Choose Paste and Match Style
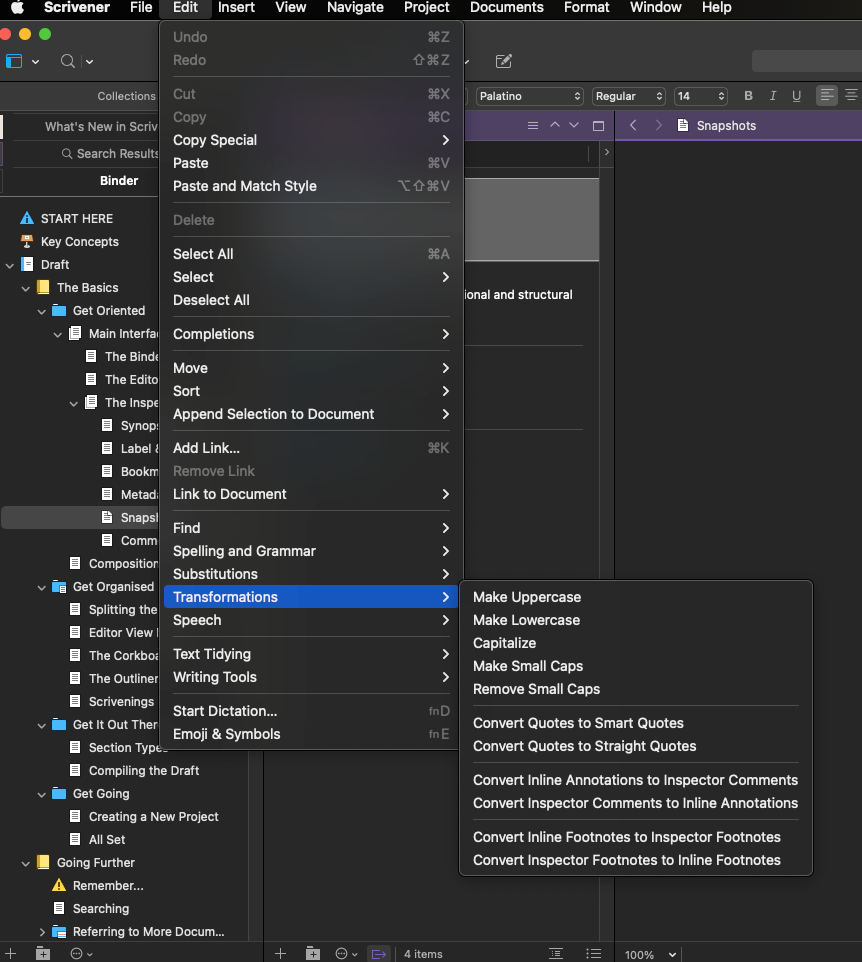 pos(311,186)
